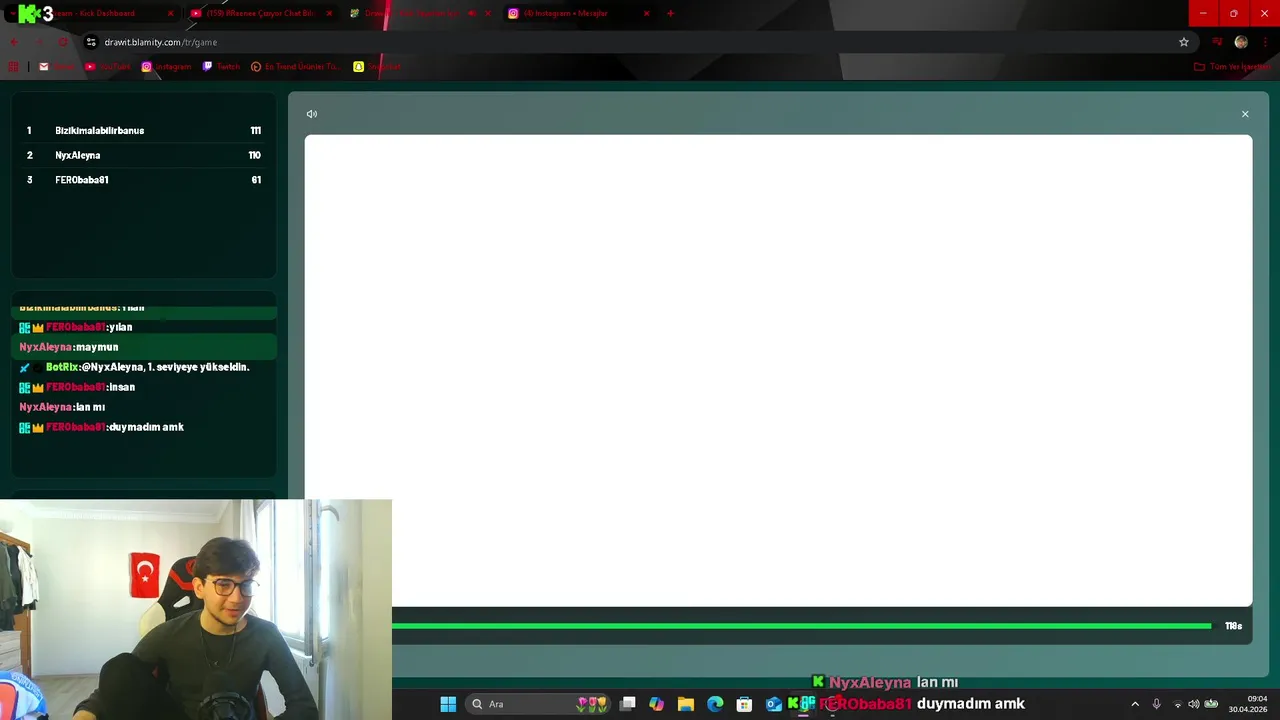Screen dimensions: 1280x720
Task: Open the Twitch bookmark
Action: pos(221,67)
